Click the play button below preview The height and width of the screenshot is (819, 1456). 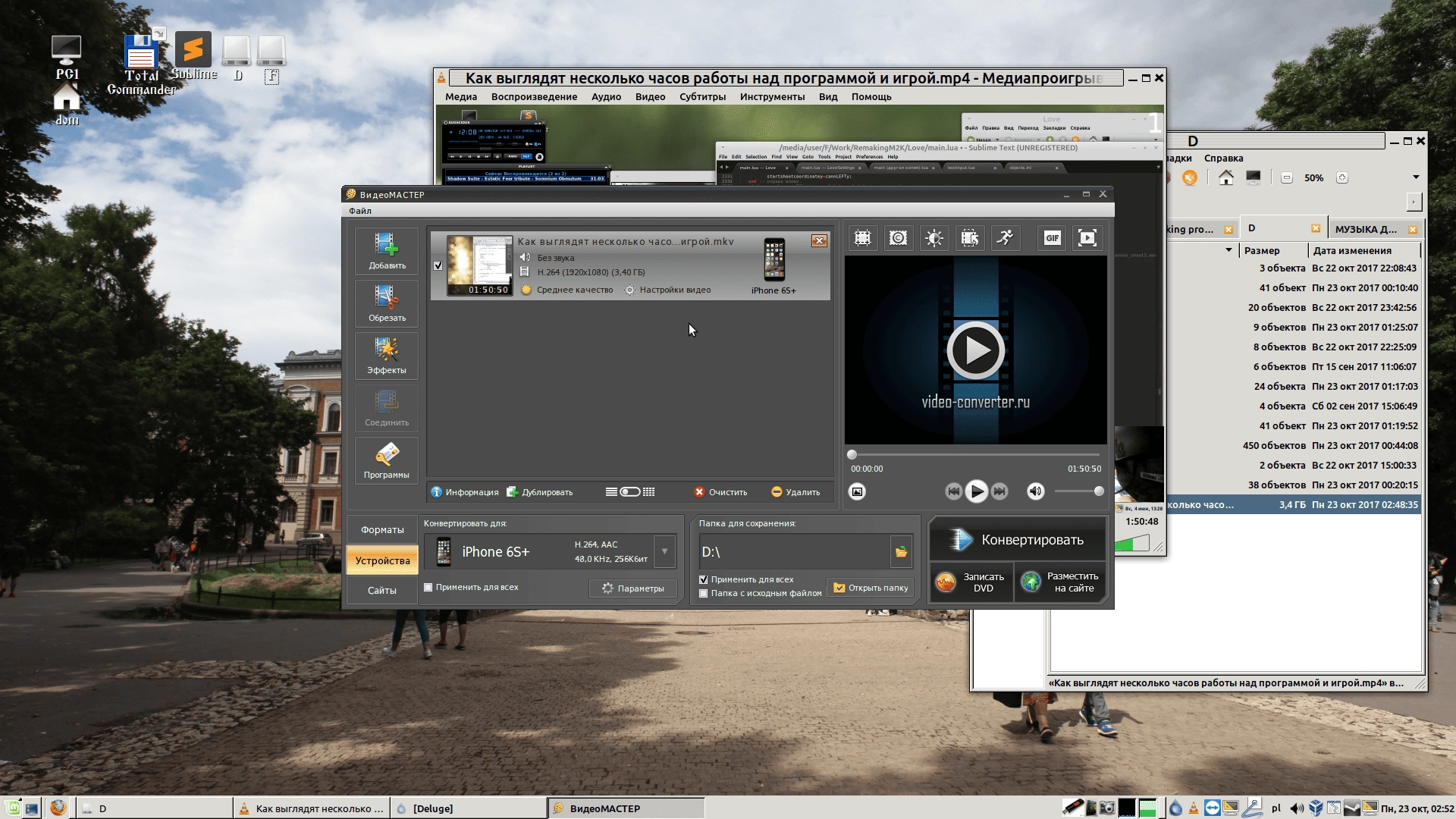click(977, 491)
